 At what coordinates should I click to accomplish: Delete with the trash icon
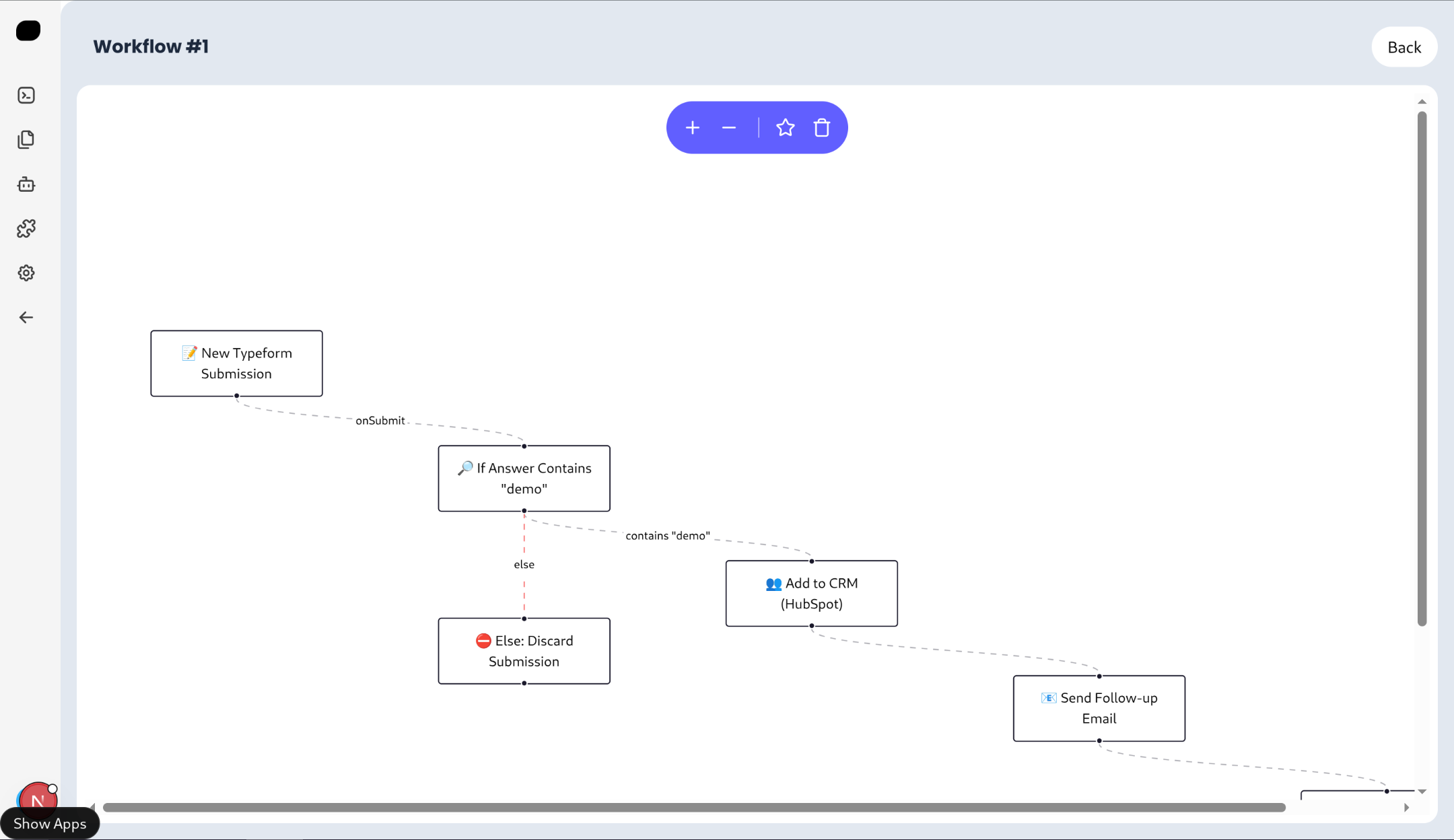click(821, 128)
